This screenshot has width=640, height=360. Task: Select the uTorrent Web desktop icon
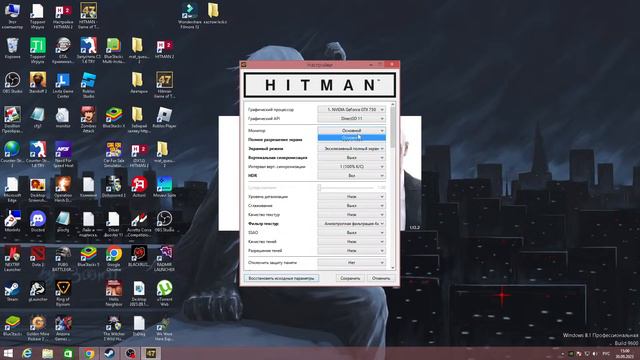[164, 293]
